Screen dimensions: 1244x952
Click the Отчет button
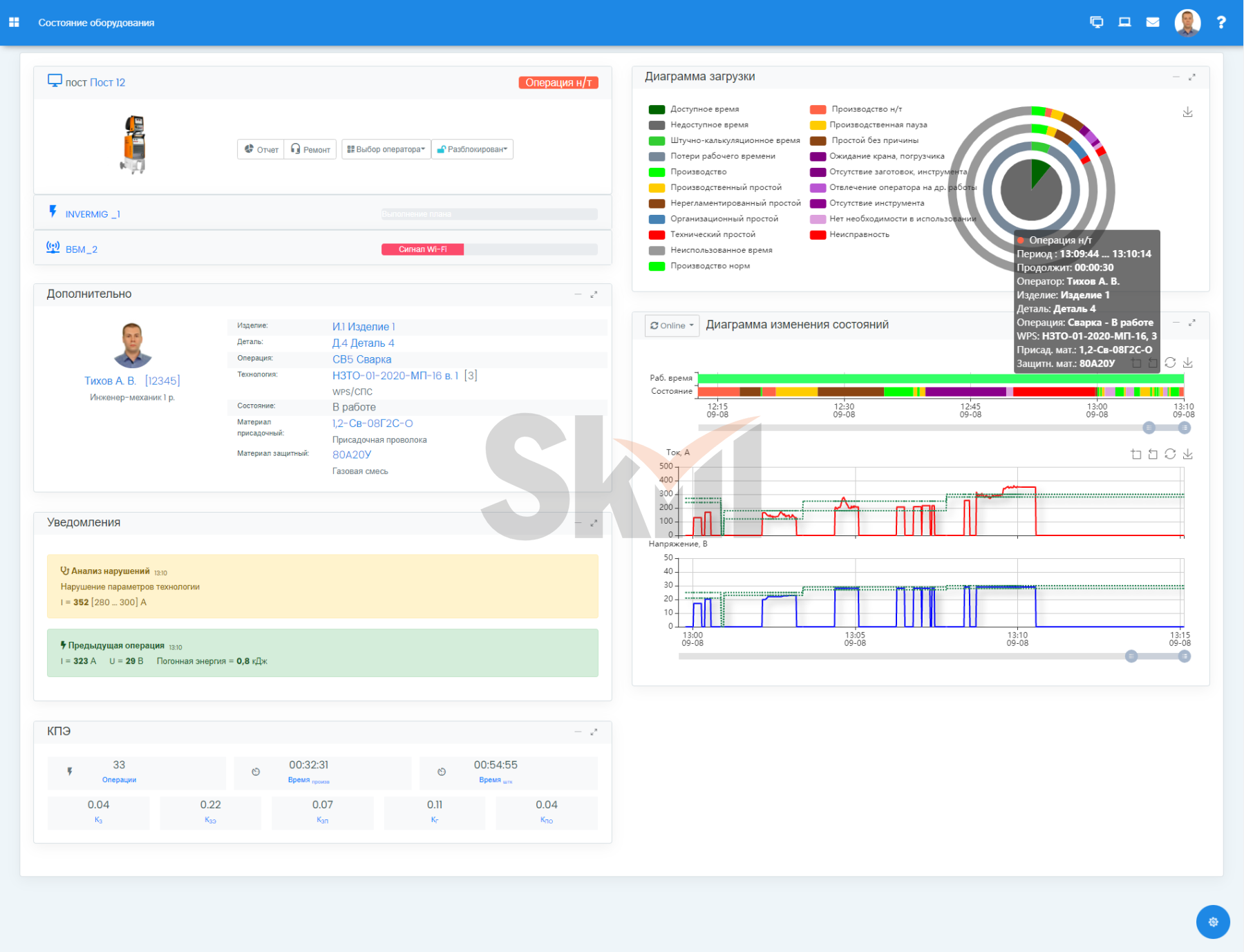pos(261,149)
